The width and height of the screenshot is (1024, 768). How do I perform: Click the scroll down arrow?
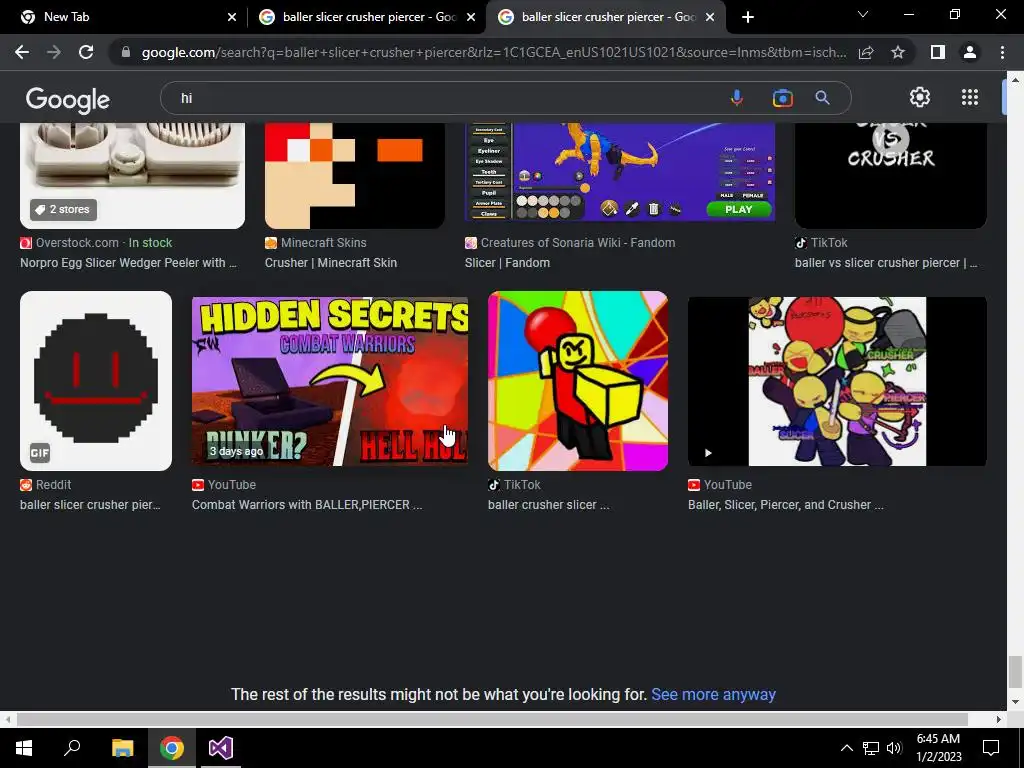(x=1015, y=702)
